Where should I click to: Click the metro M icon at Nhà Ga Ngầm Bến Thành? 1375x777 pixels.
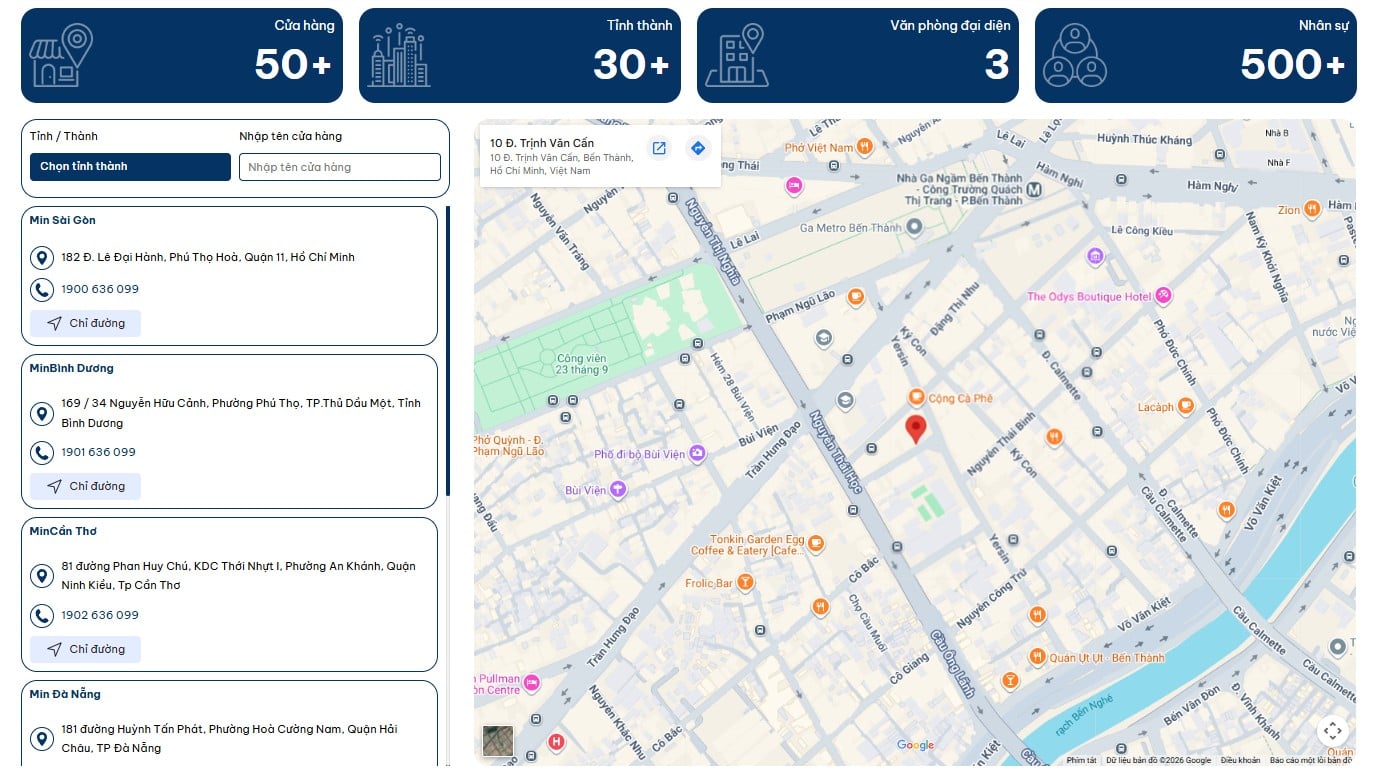pos(1034,189)
